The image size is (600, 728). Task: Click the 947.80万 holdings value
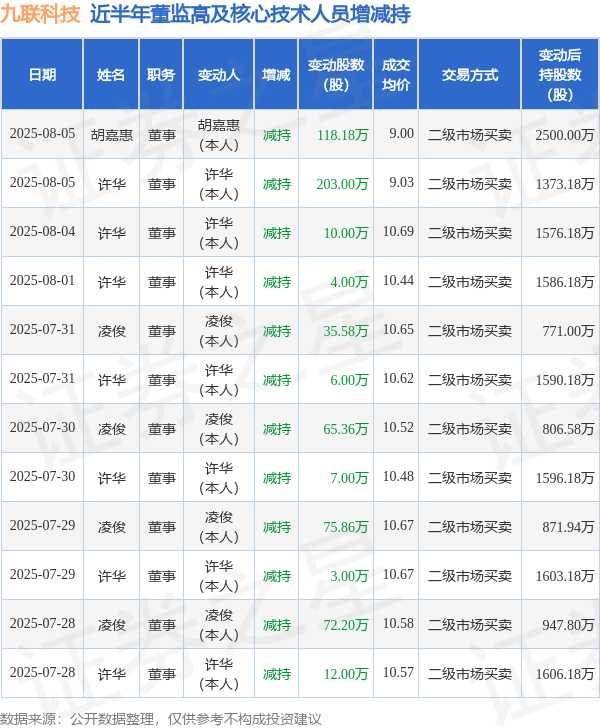click(x=568, y=625)
